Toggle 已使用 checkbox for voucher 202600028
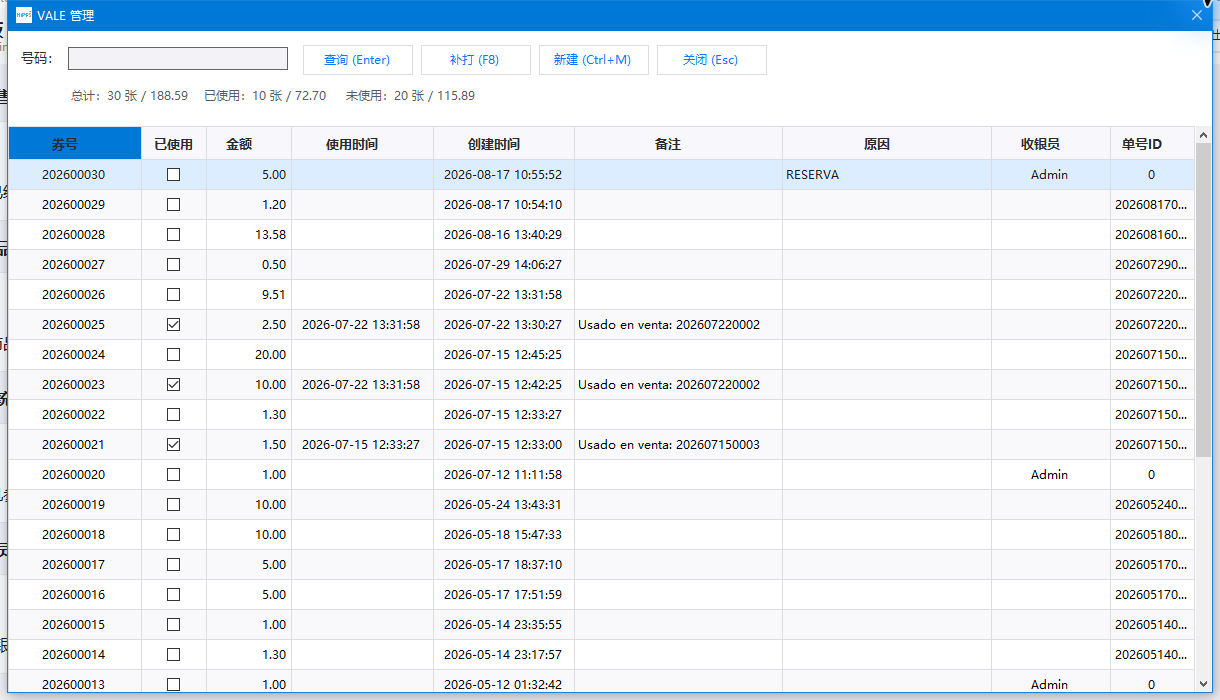1220x700 pixels. (174, 235)
